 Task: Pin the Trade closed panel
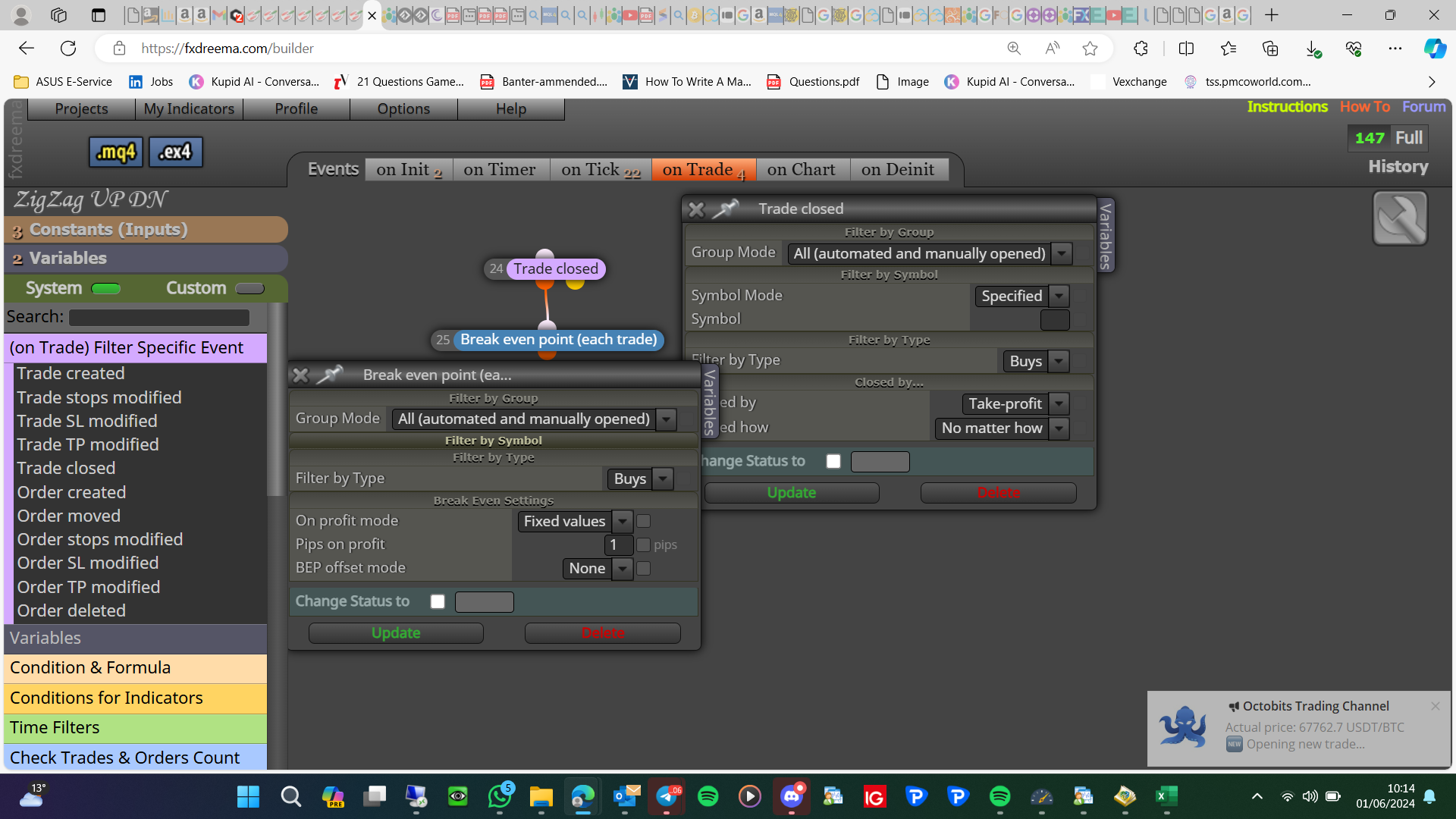coord(726,208)
